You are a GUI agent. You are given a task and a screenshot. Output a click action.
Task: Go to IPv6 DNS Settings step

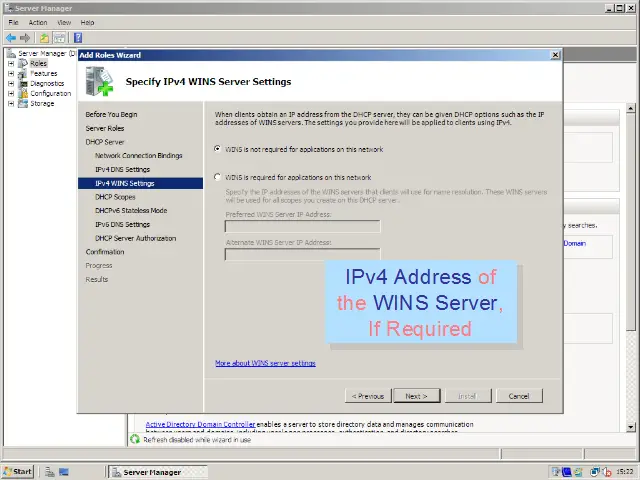pos(122,224)
